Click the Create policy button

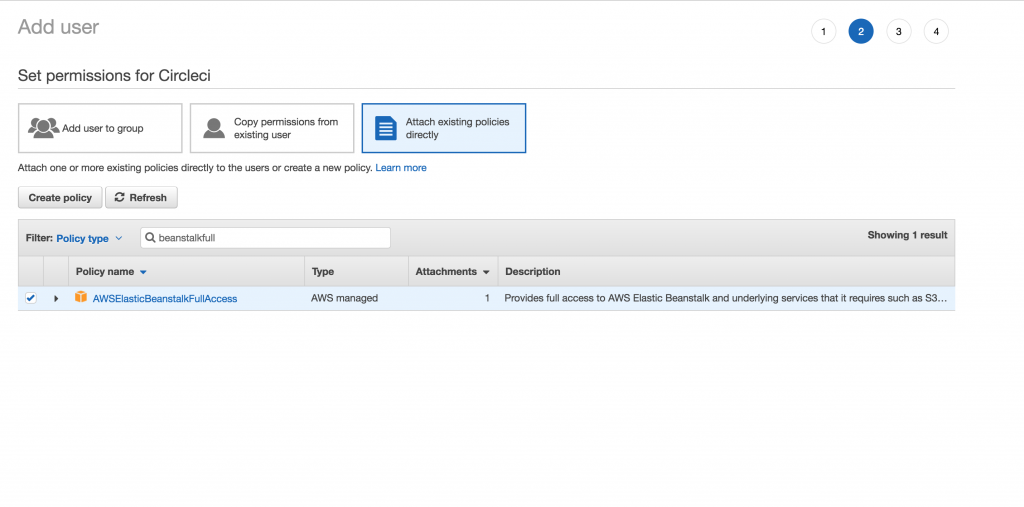pos(60,197)
